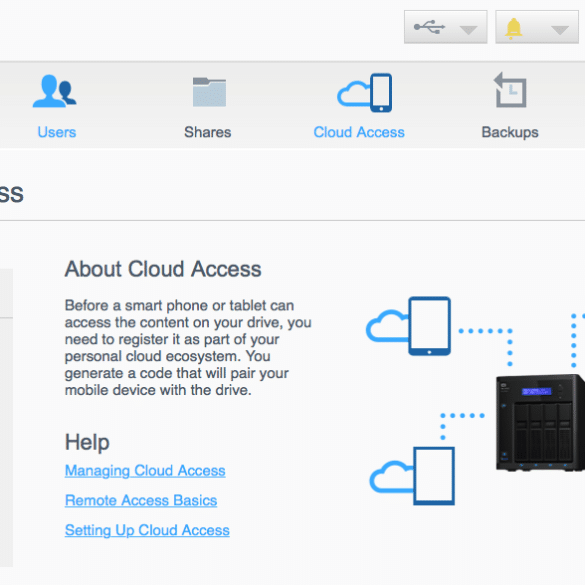This screenshot has height=585, width=585.
Task: Click the upper cloud and tablet illustration
Action: tap(409, 326)
